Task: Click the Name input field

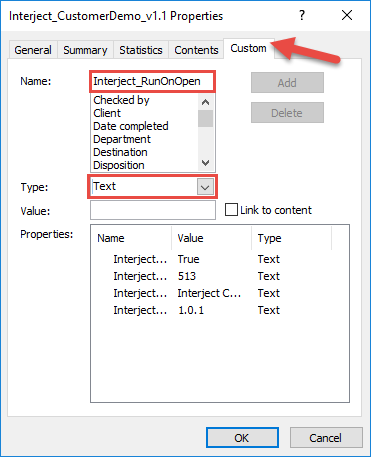Action: [x=152, y=81]
